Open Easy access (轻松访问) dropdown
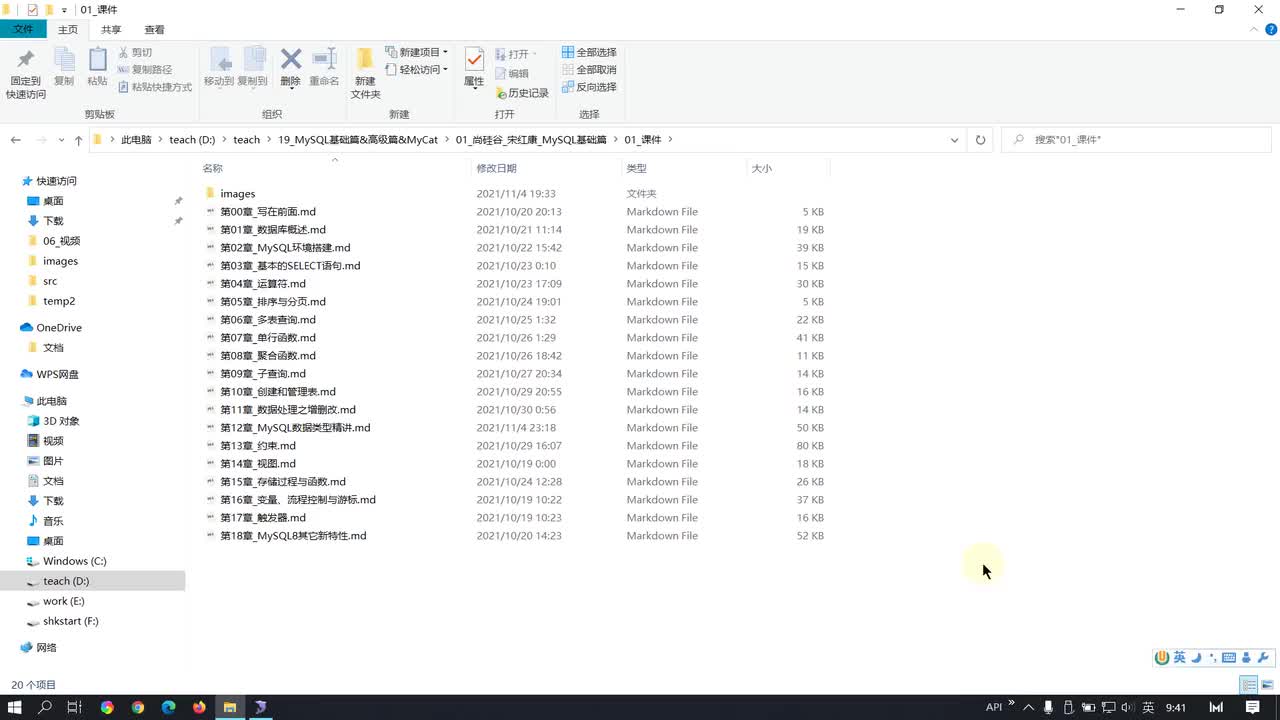1280x720 pixels. point(417,70)
